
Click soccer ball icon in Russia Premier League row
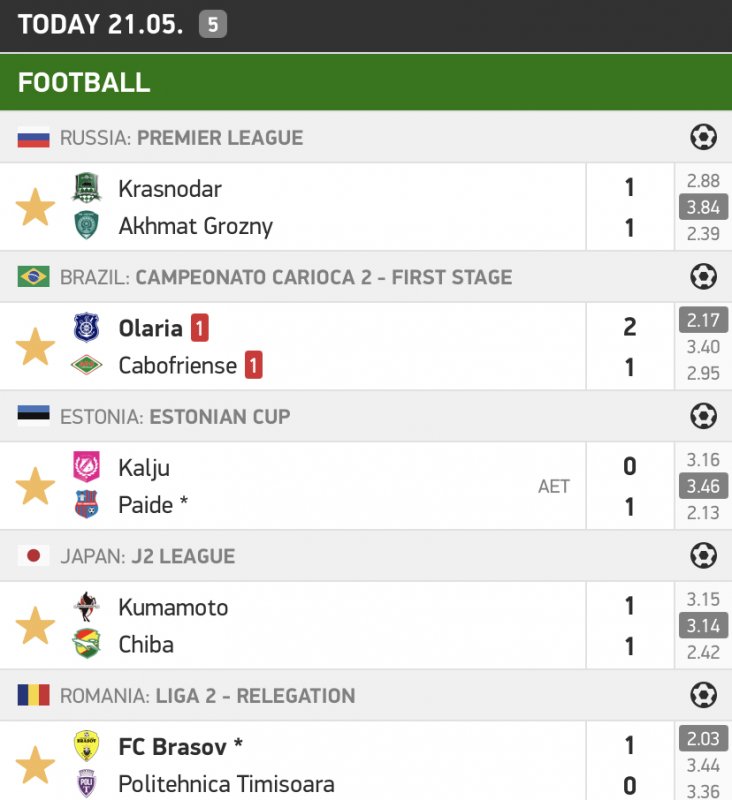click(x=704, y=137)
